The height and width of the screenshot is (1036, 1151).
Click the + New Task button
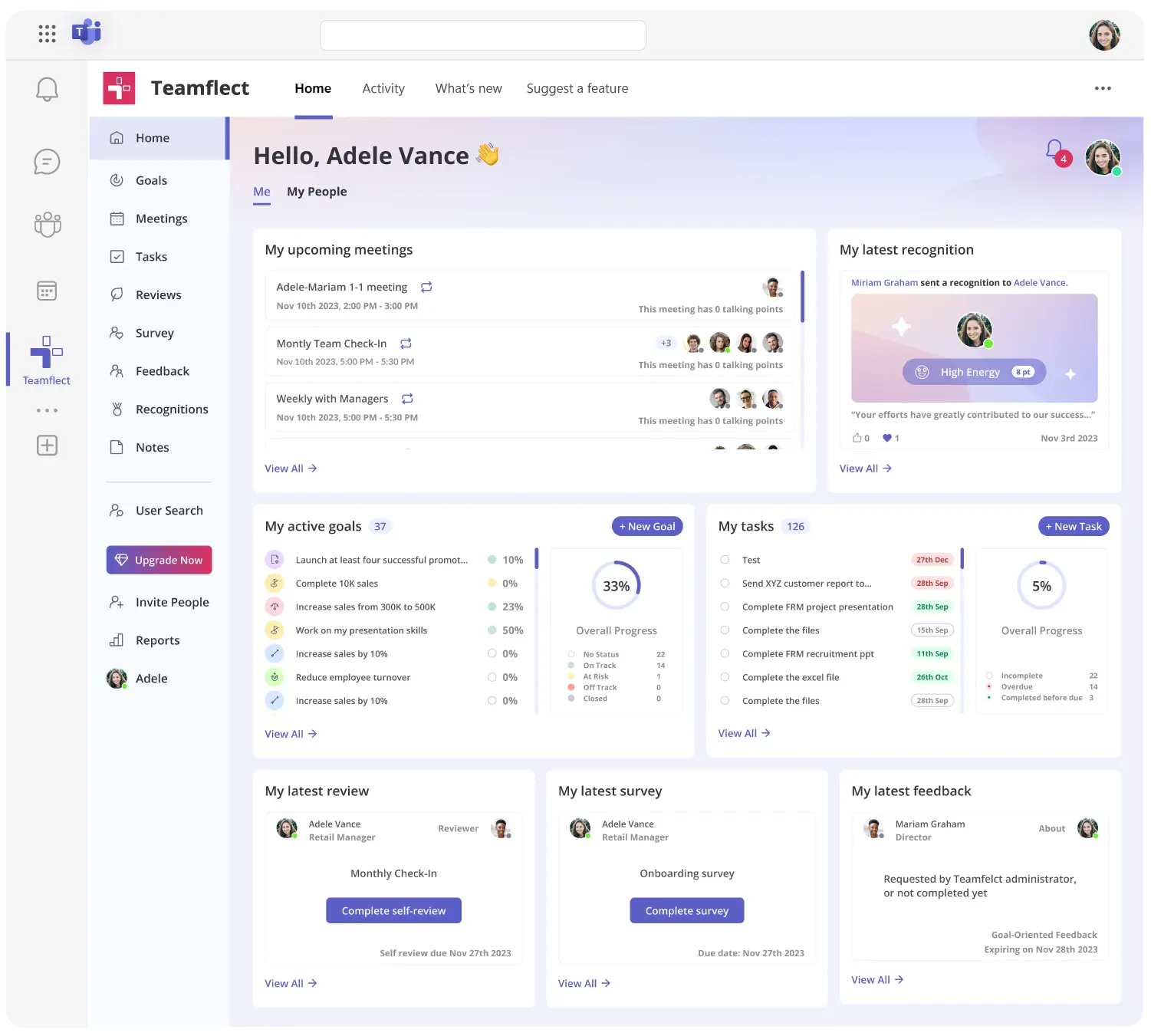coord(1074,526)
